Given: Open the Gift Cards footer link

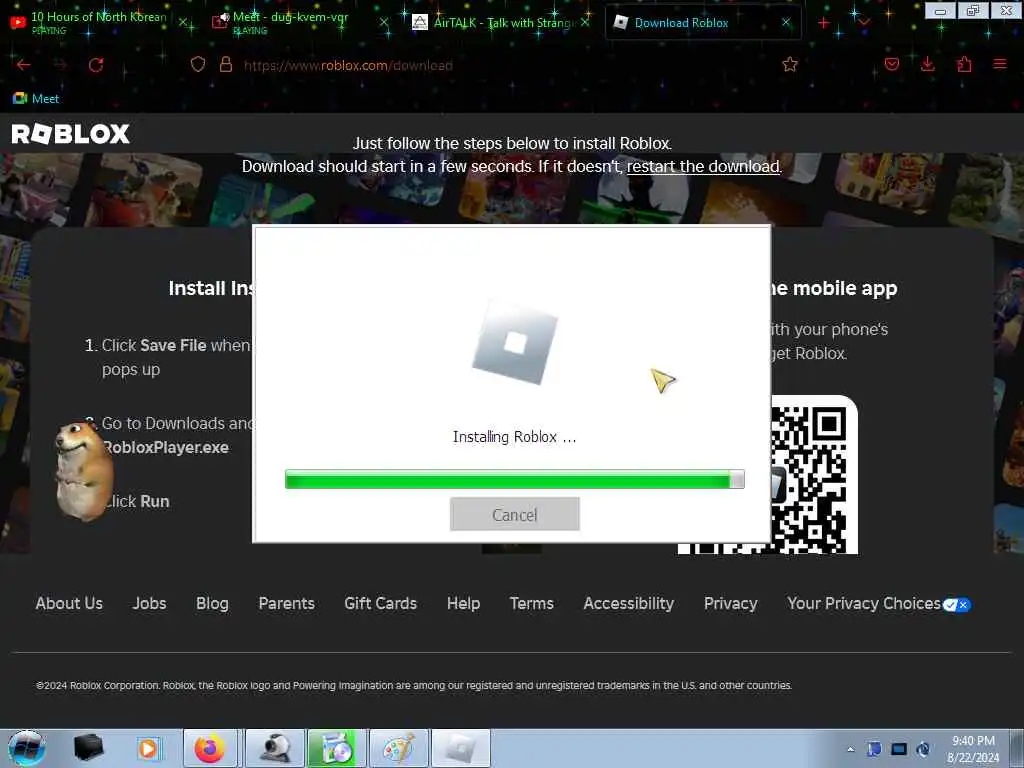Looking at the screenshot, I should (x=381, y=603).
